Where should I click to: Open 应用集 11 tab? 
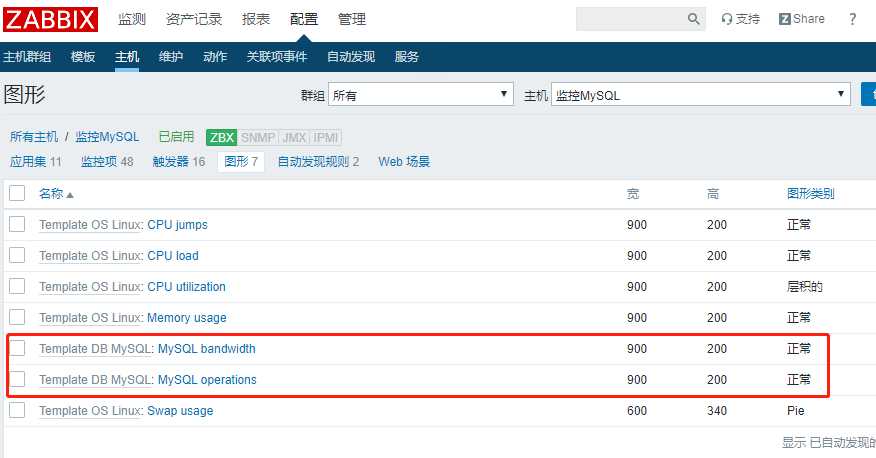pos(36,162)
